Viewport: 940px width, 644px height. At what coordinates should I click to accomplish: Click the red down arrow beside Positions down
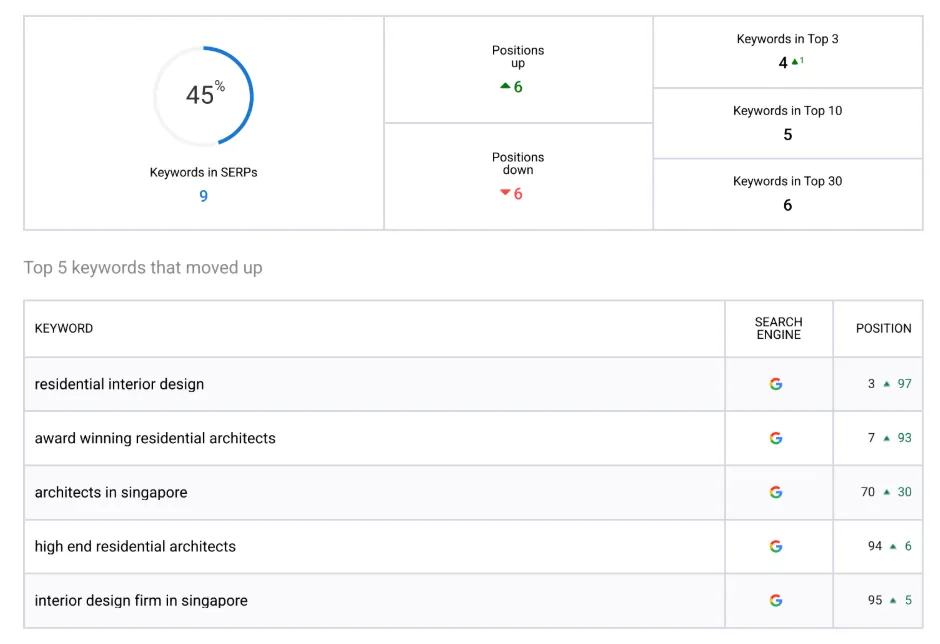pos(504,193)
